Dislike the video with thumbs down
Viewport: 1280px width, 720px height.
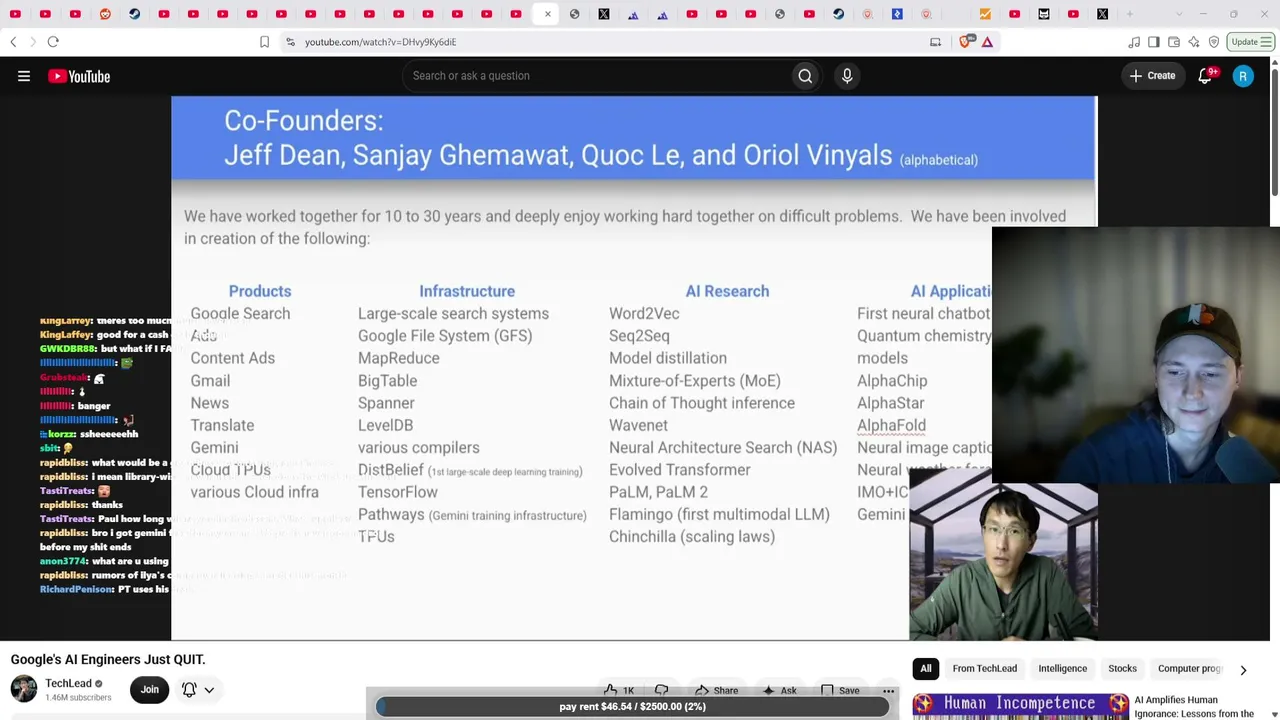pos(662,689)
